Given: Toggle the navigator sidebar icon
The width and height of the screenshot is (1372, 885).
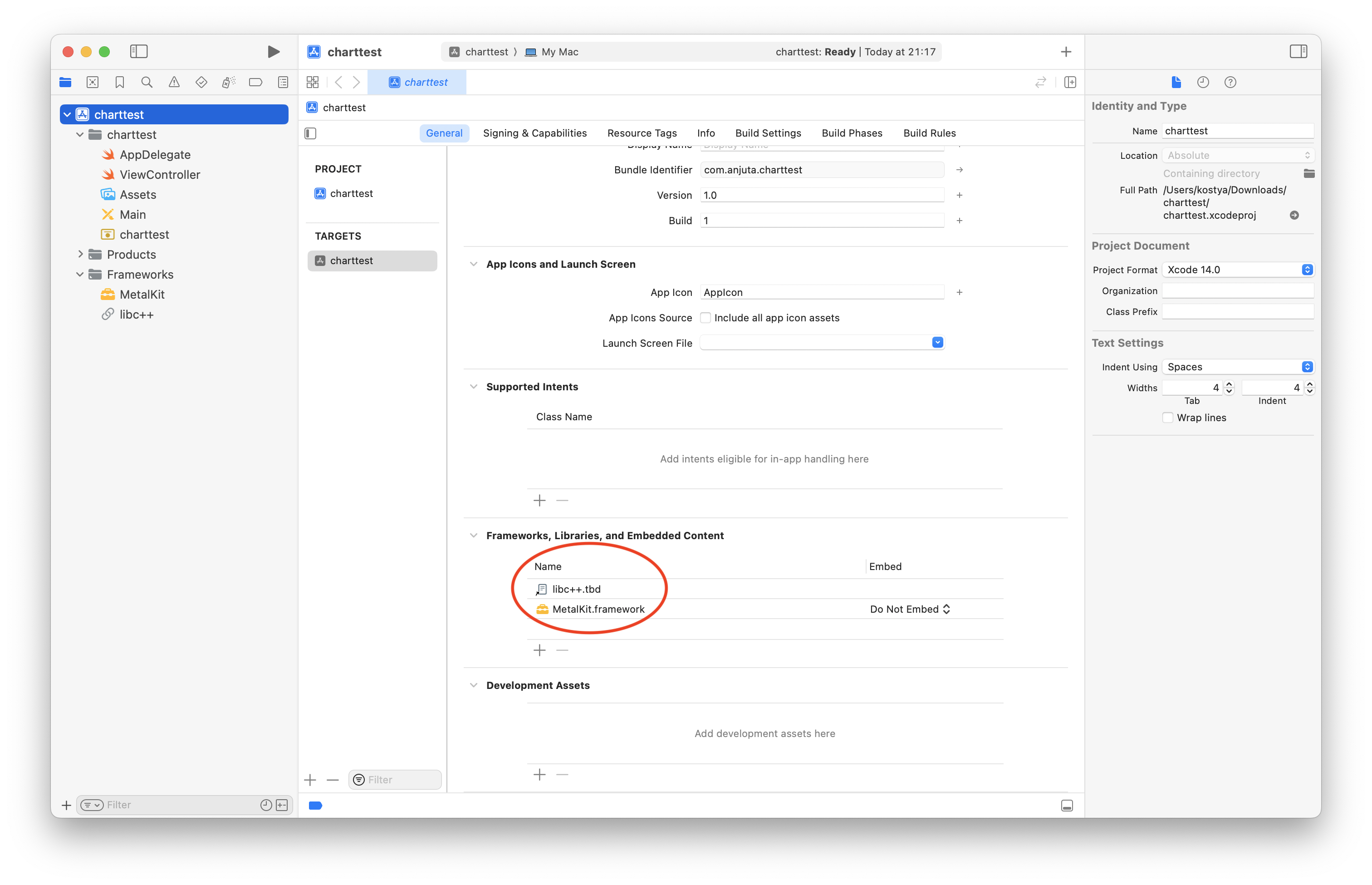Looking at the screenshot, I should pos(139,52).
